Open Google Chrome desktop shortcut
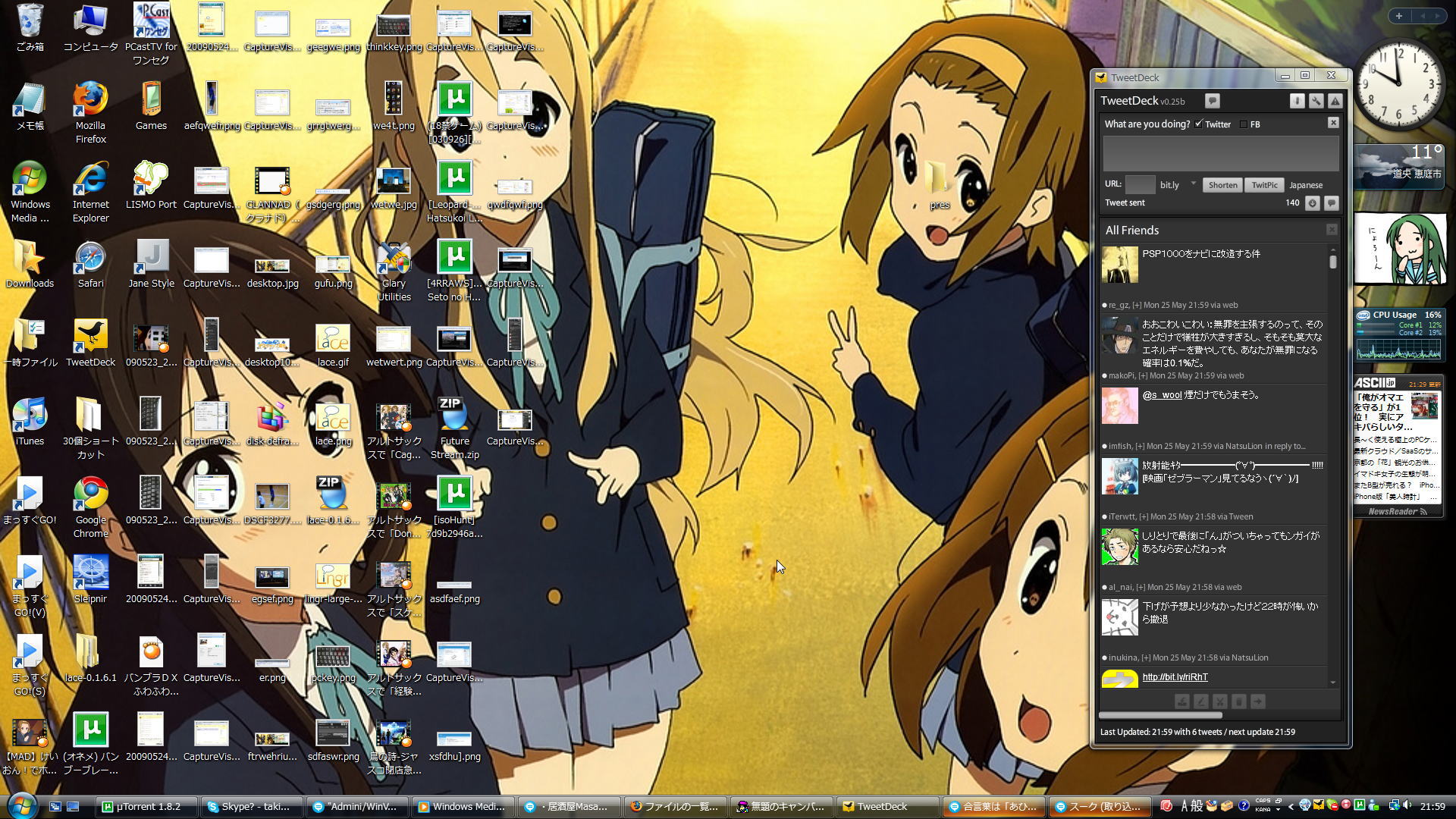1456x819 pixels. pos(90,494)
